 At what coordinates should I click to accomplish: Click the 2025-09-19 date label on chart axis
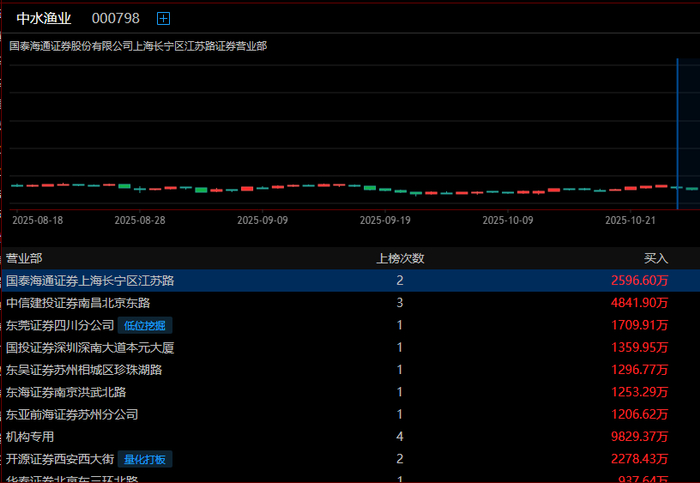click(385, 220)
